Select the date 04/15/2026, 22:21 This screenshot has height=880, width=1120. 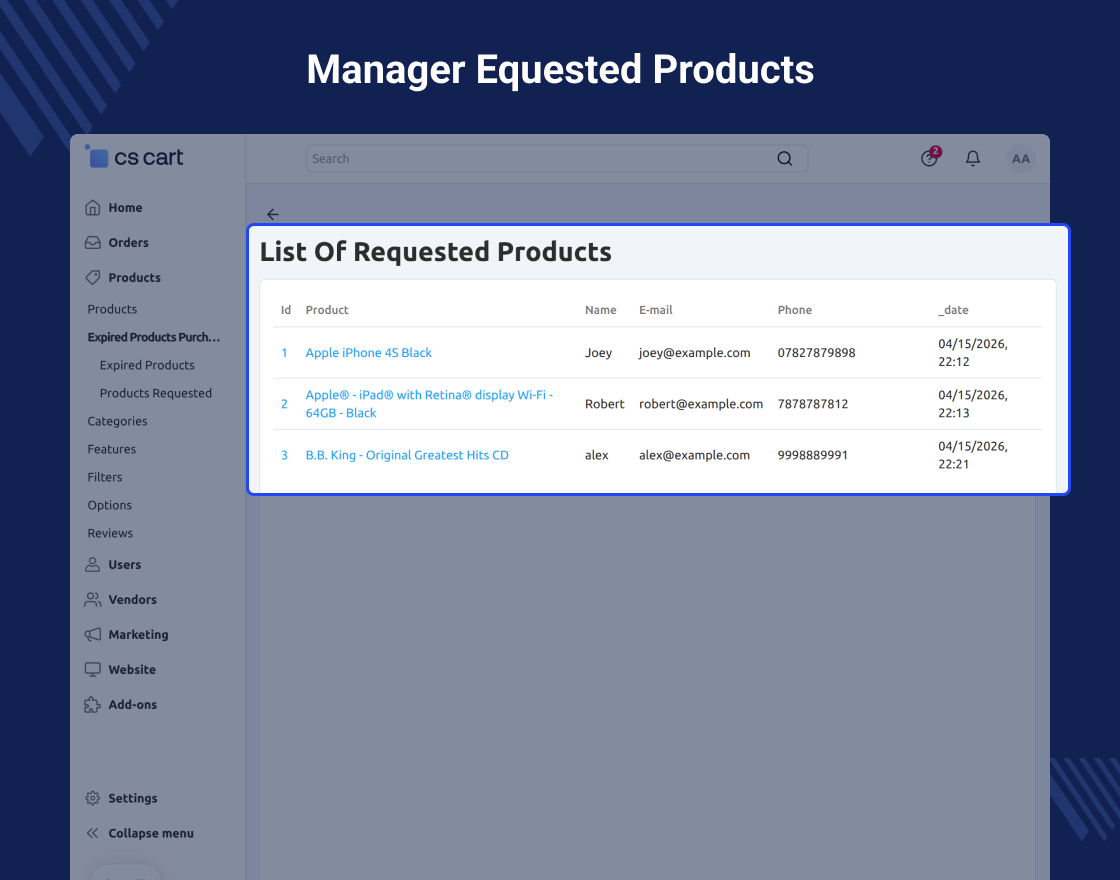click(973, 455)
